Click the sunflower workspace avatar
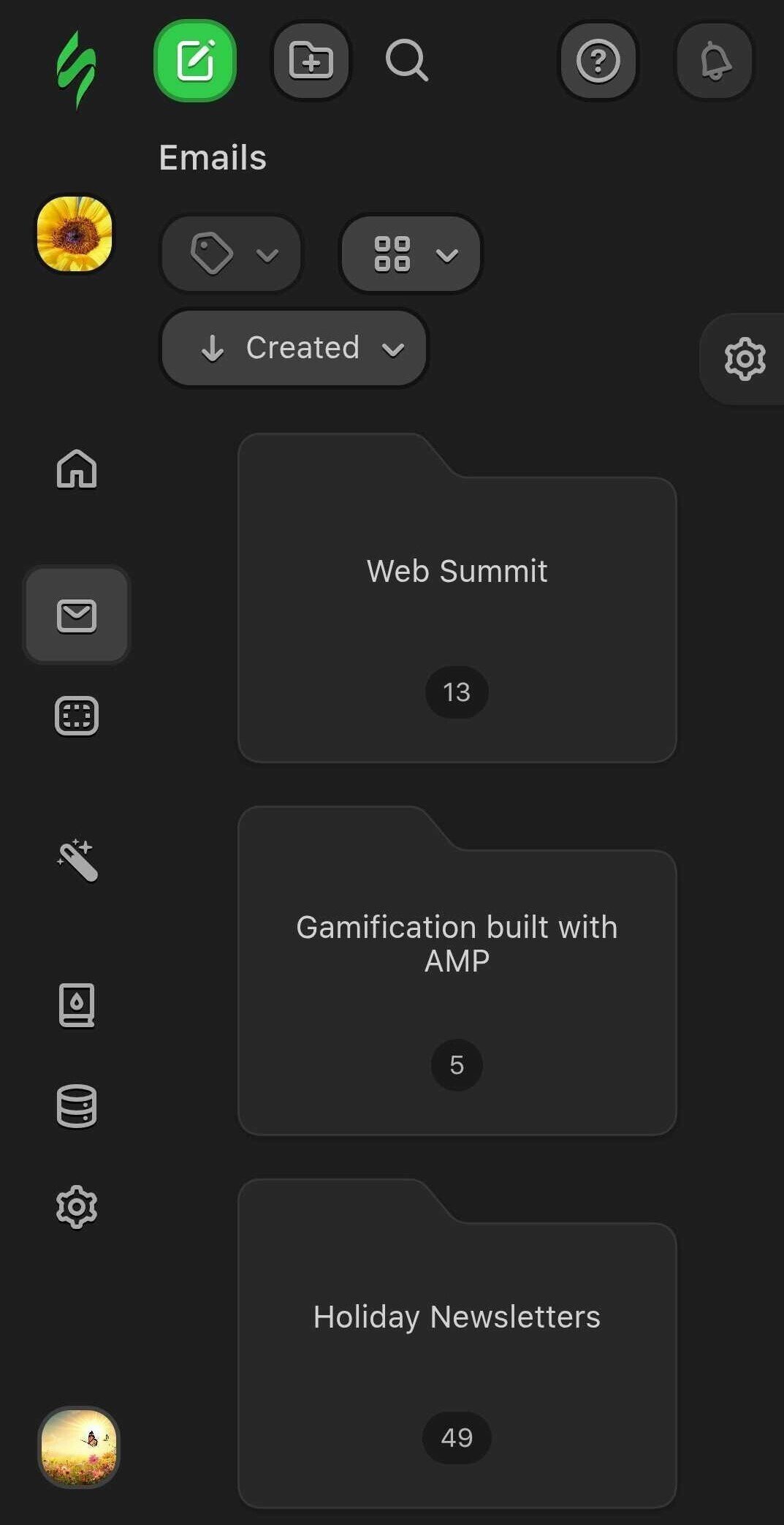Image resolution: width=784 pixels, height=1525 pixels. tap(75, 234)
